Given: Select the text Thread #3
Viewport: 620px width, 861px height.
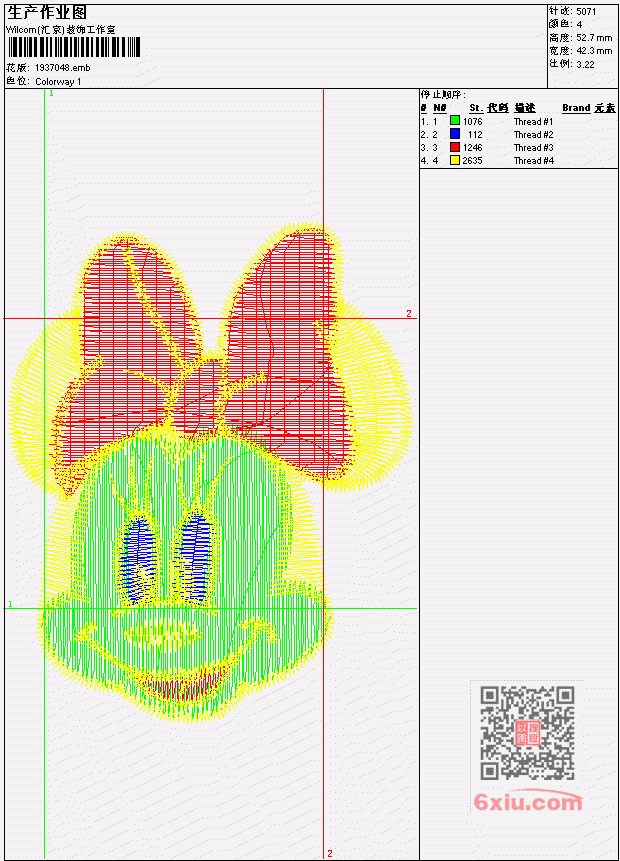Looking at the screenshot, I should [533, 148].
